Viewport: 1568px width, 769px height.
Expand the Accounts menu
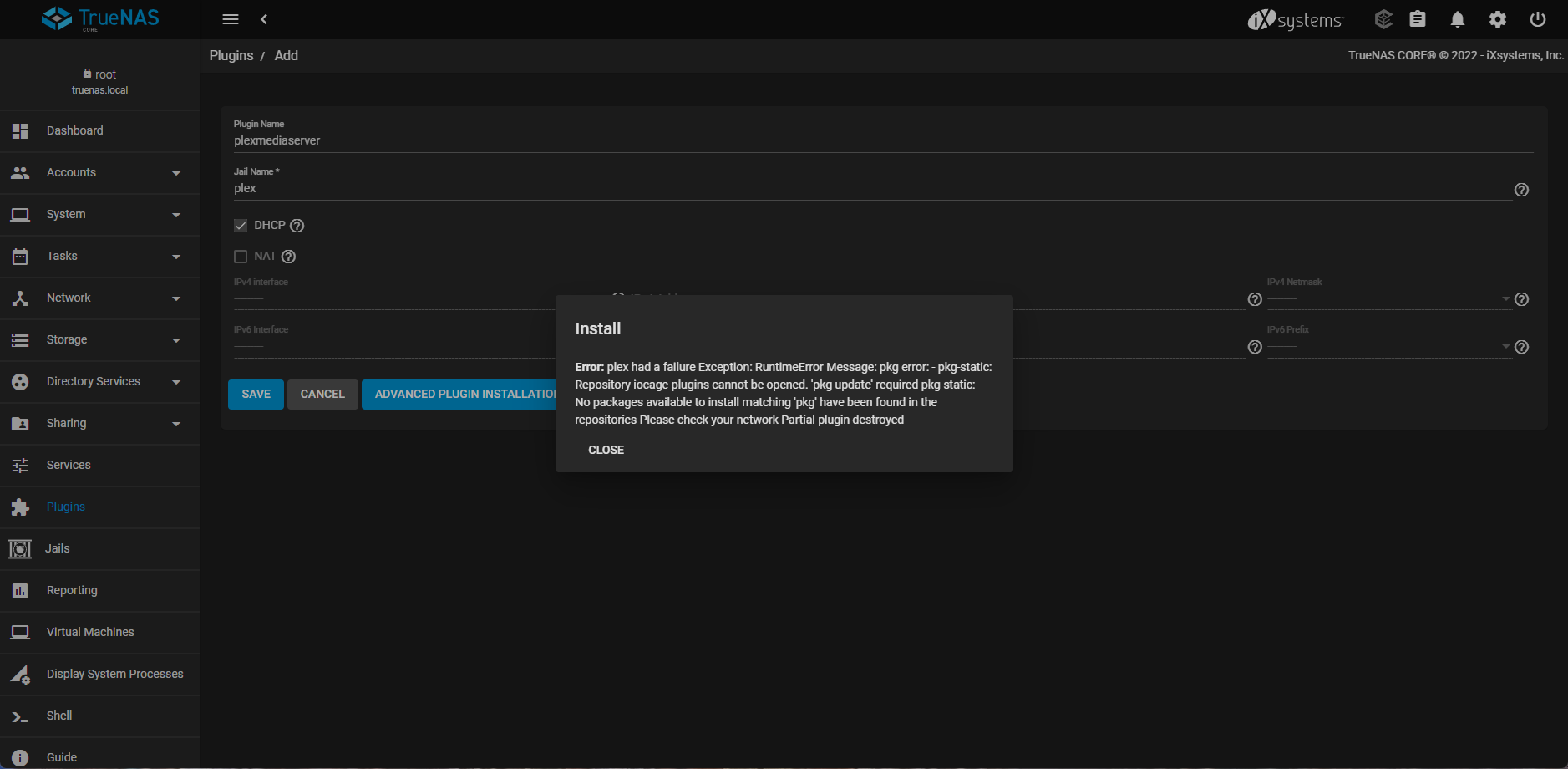coord(100,173)
